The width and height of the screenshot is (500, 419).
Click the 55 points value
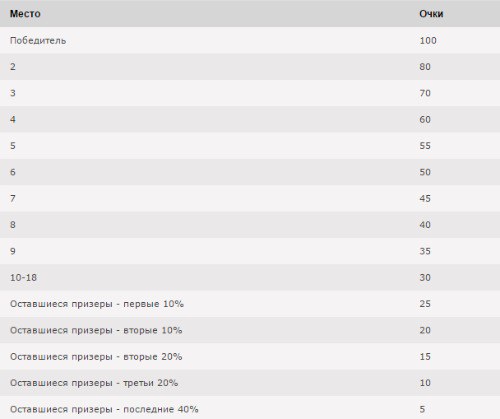tap(425, 146)
